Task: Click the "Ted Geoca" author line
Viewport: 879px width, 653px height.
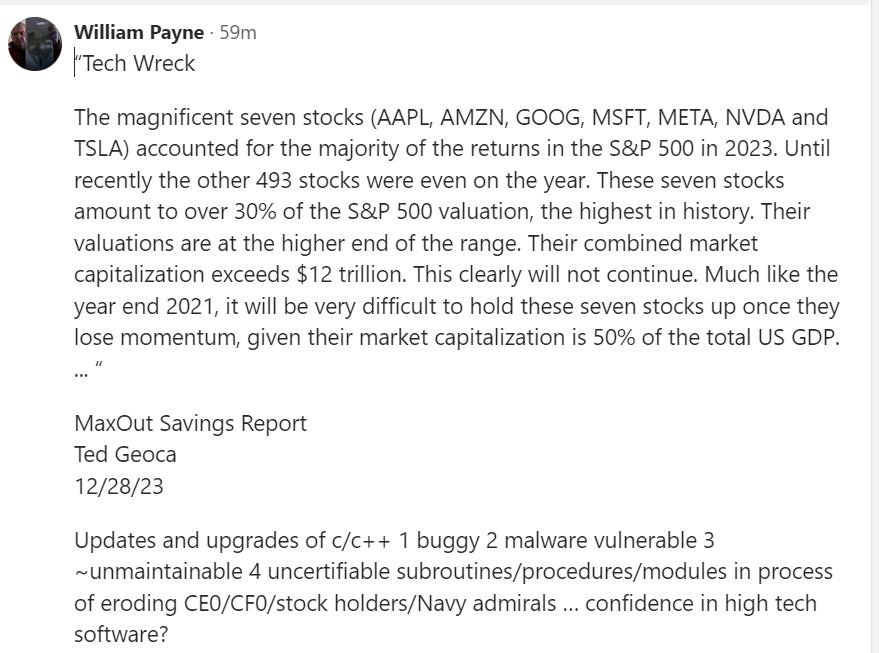Action: [125, 455]
